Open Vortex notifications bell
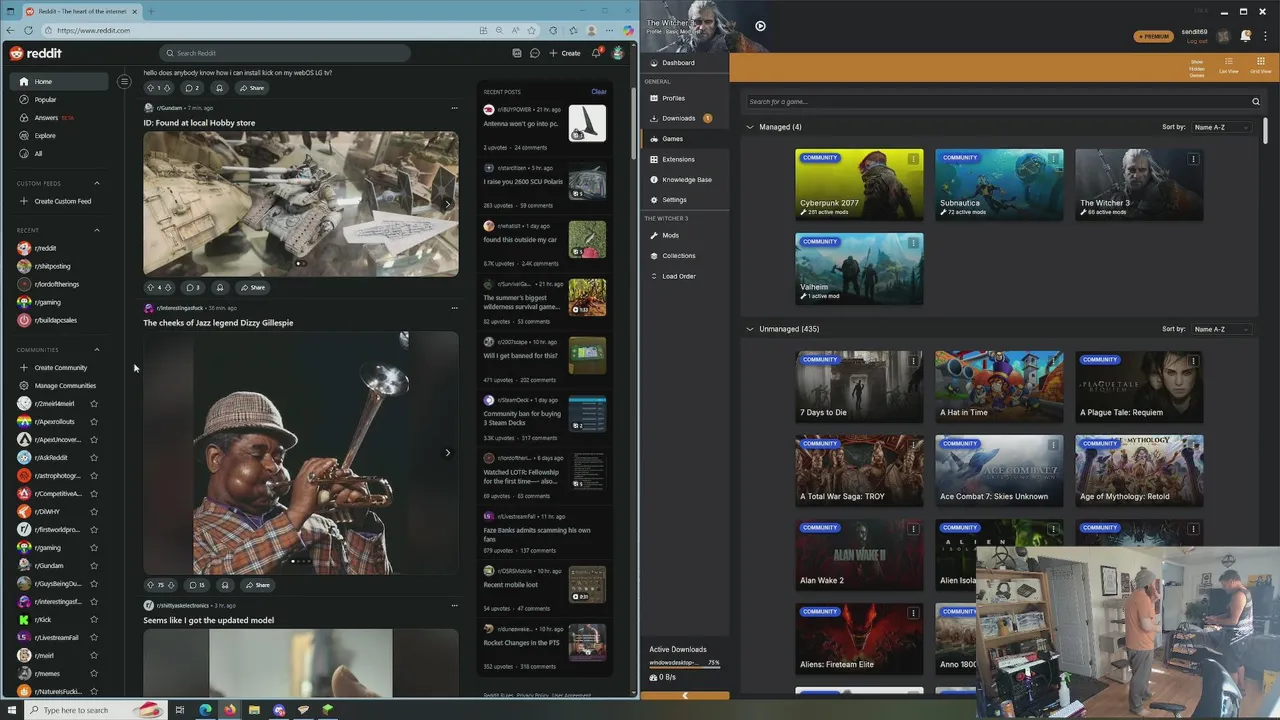This screenshot has width=1280, height=720. coord(1245,36)
